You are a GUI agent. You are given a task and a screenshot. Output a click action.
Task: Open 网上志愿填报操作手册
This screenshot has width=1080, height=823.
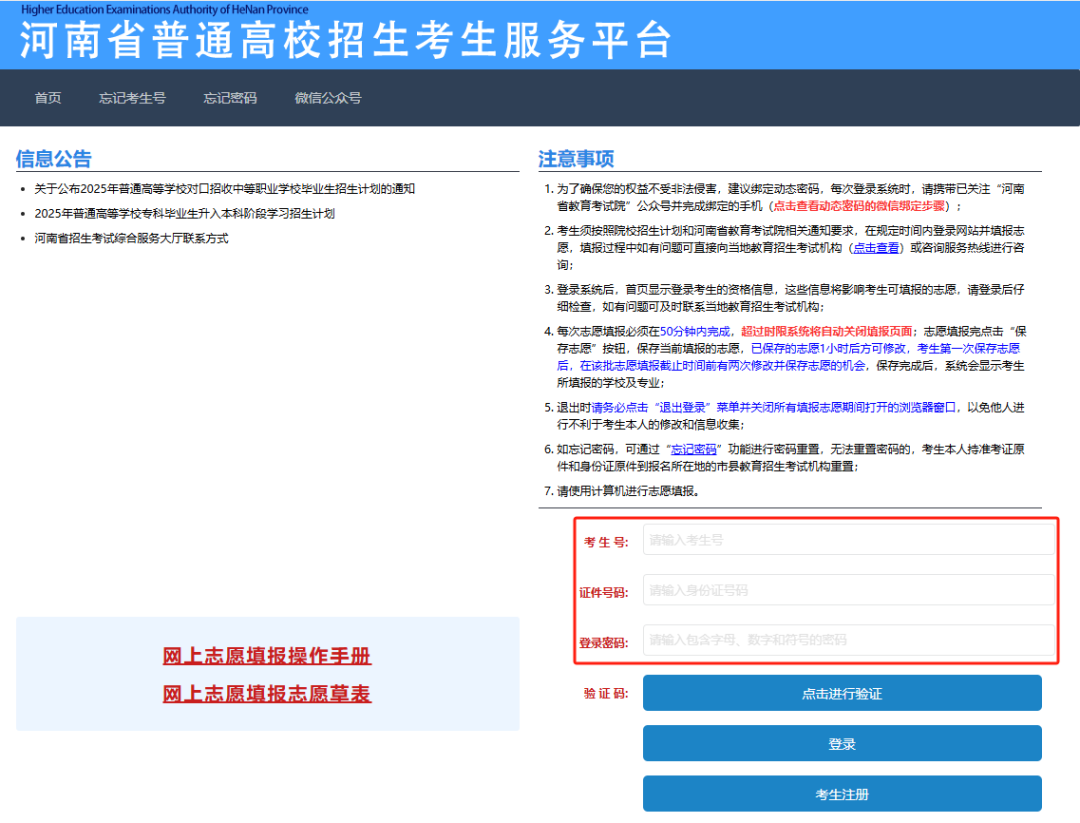pyautogui.click(x=266, y=655)
